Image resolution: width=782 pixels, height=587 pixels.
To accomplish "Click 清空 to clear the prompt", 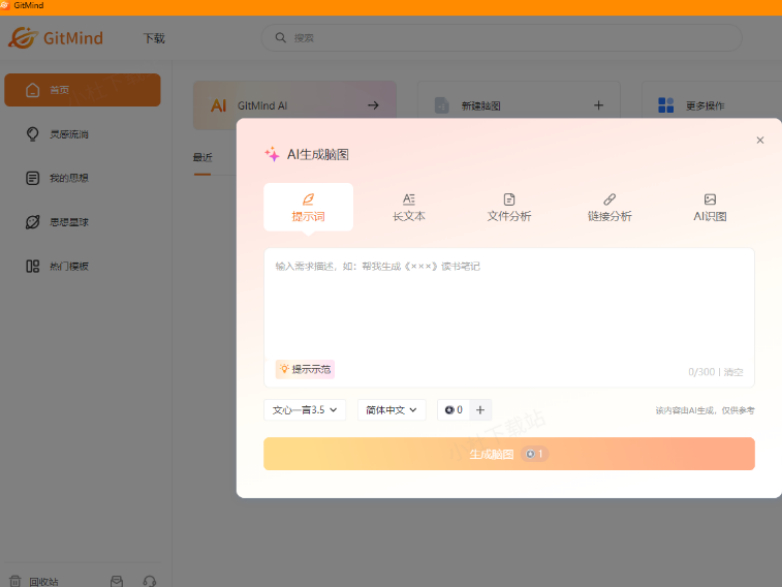I will pos(734,372).
